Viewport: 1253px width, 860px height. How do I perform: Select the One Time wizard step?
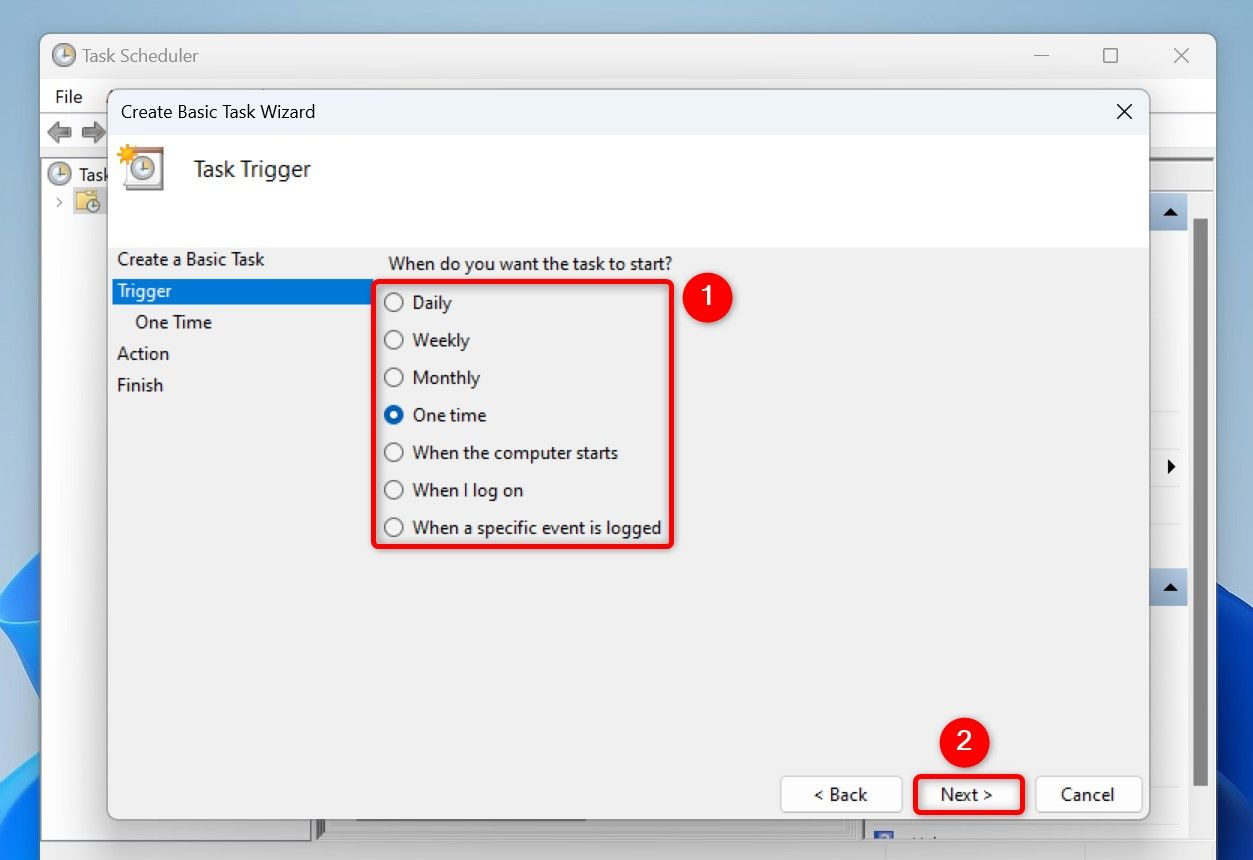(173, 322)
